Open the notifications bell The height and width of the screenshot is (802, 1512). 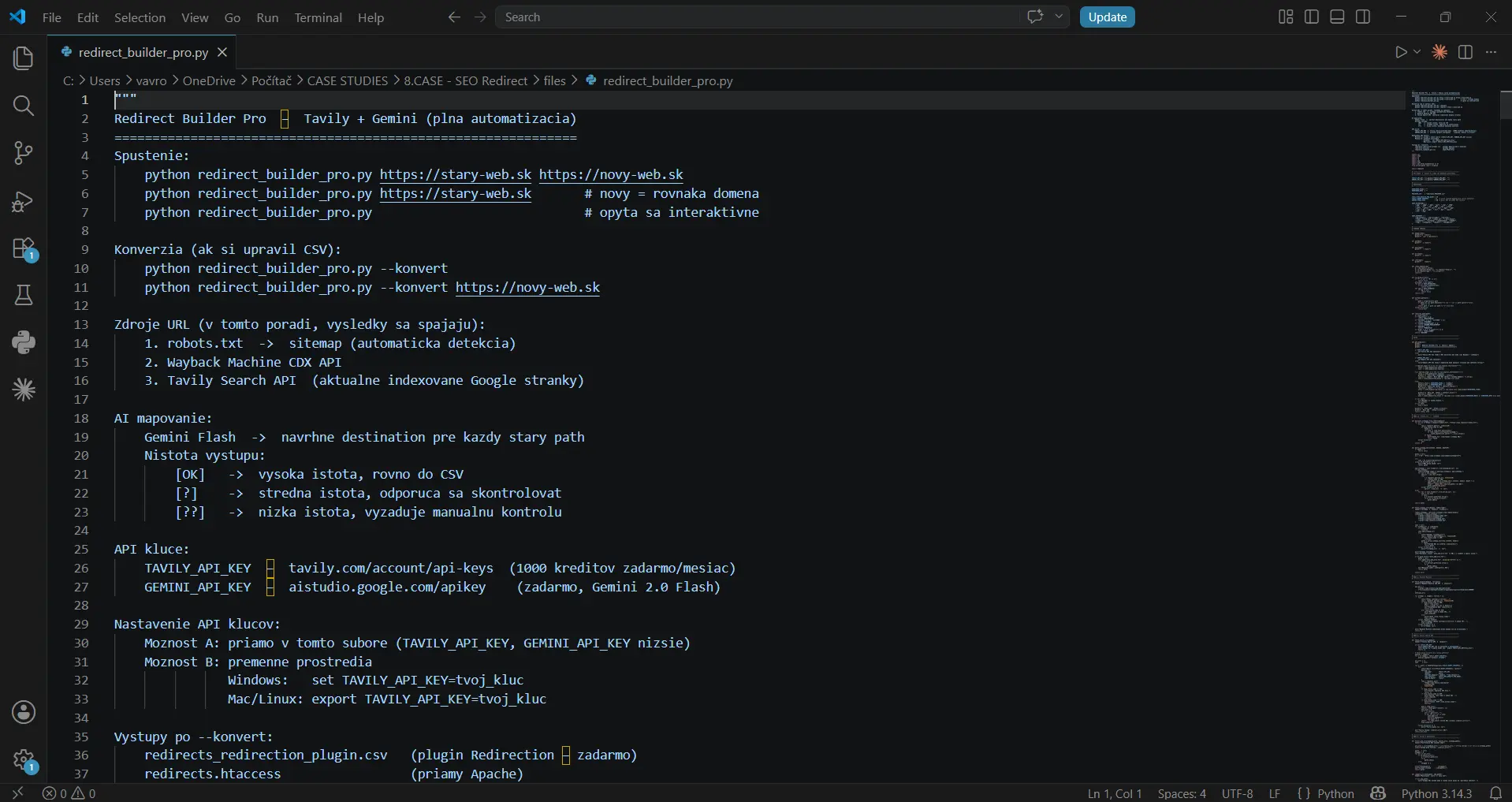click(1495, 793)
